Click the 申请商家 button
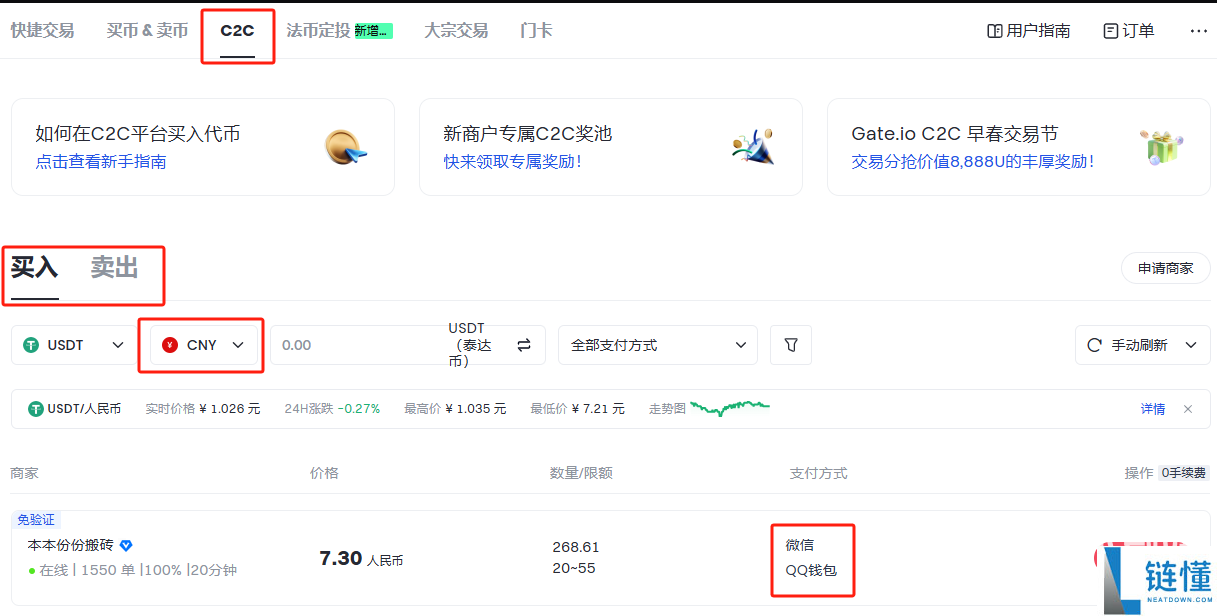Image resolution: width=1217 pixels, height=616 pixels. 1165,268
